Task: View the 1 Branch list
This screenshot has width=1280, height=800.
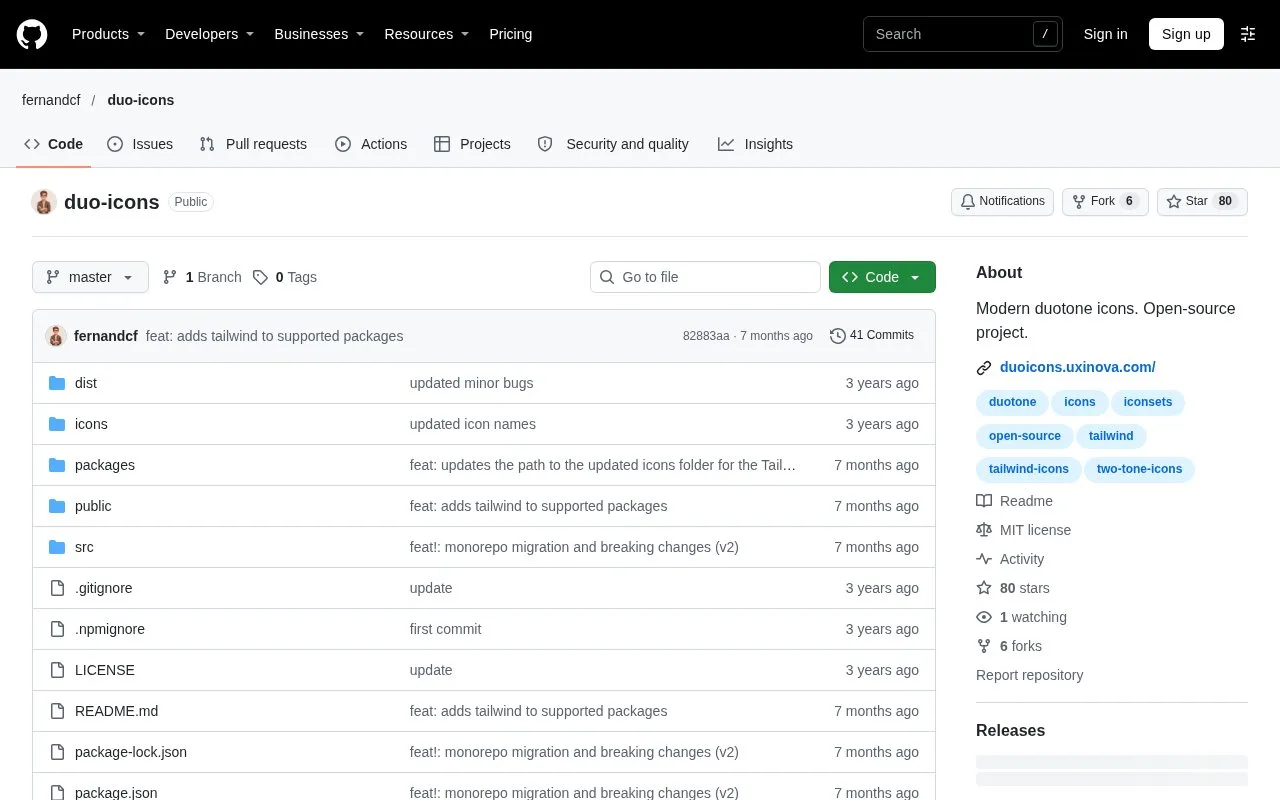Action: tap(202, 277)
